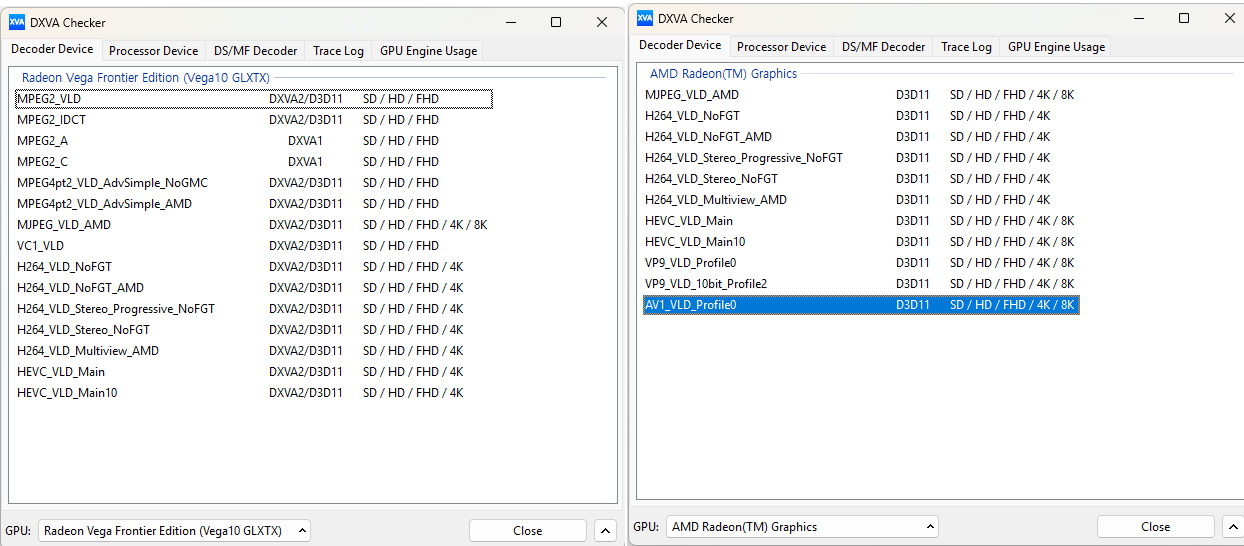The height and width of the screenshot is (546, 1244).
Task: Open Processor Device tab in right window
Action: pos(781,47)
